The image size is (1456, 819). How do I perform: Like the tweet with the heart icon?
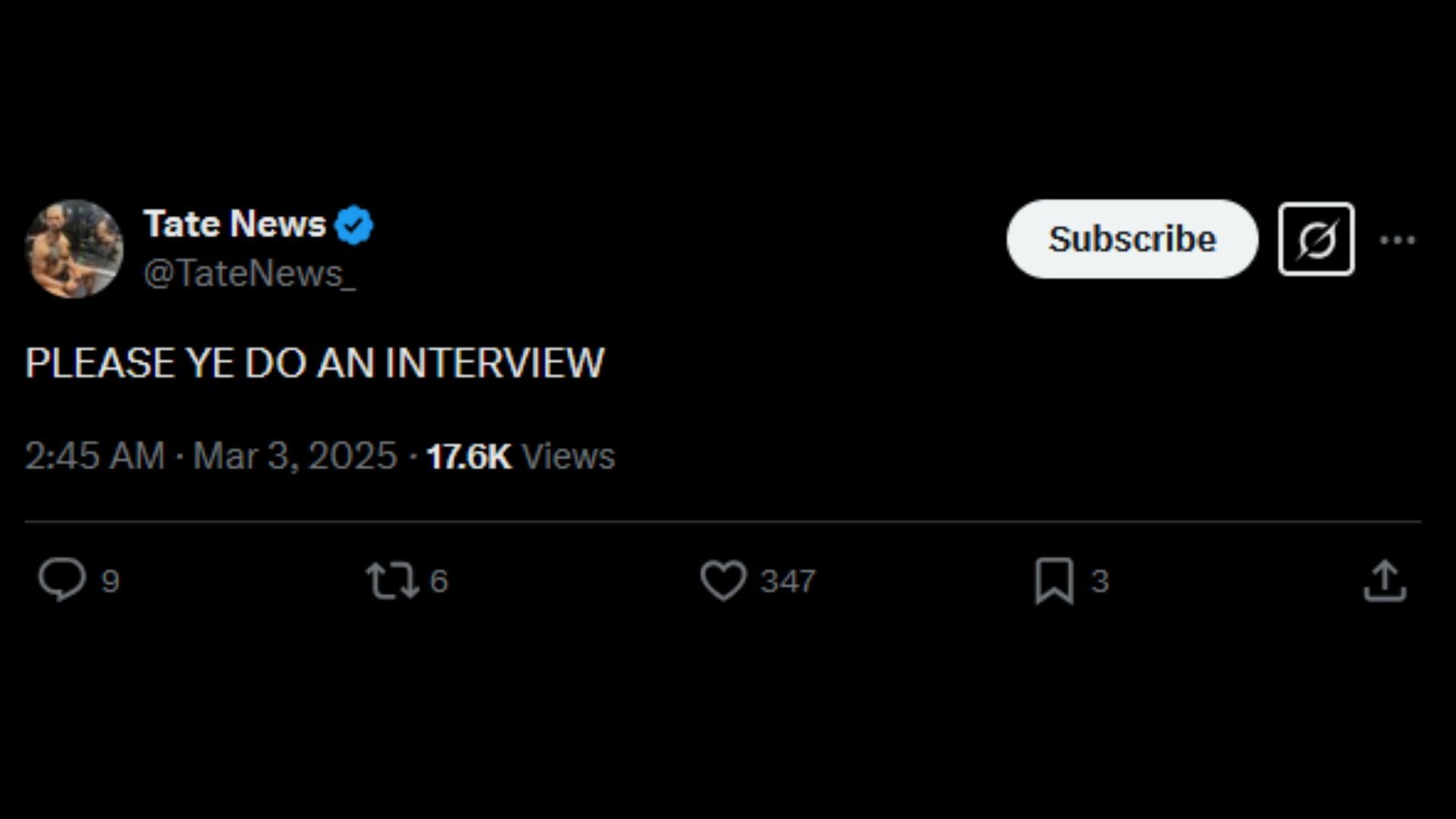(x=723, y=581)
